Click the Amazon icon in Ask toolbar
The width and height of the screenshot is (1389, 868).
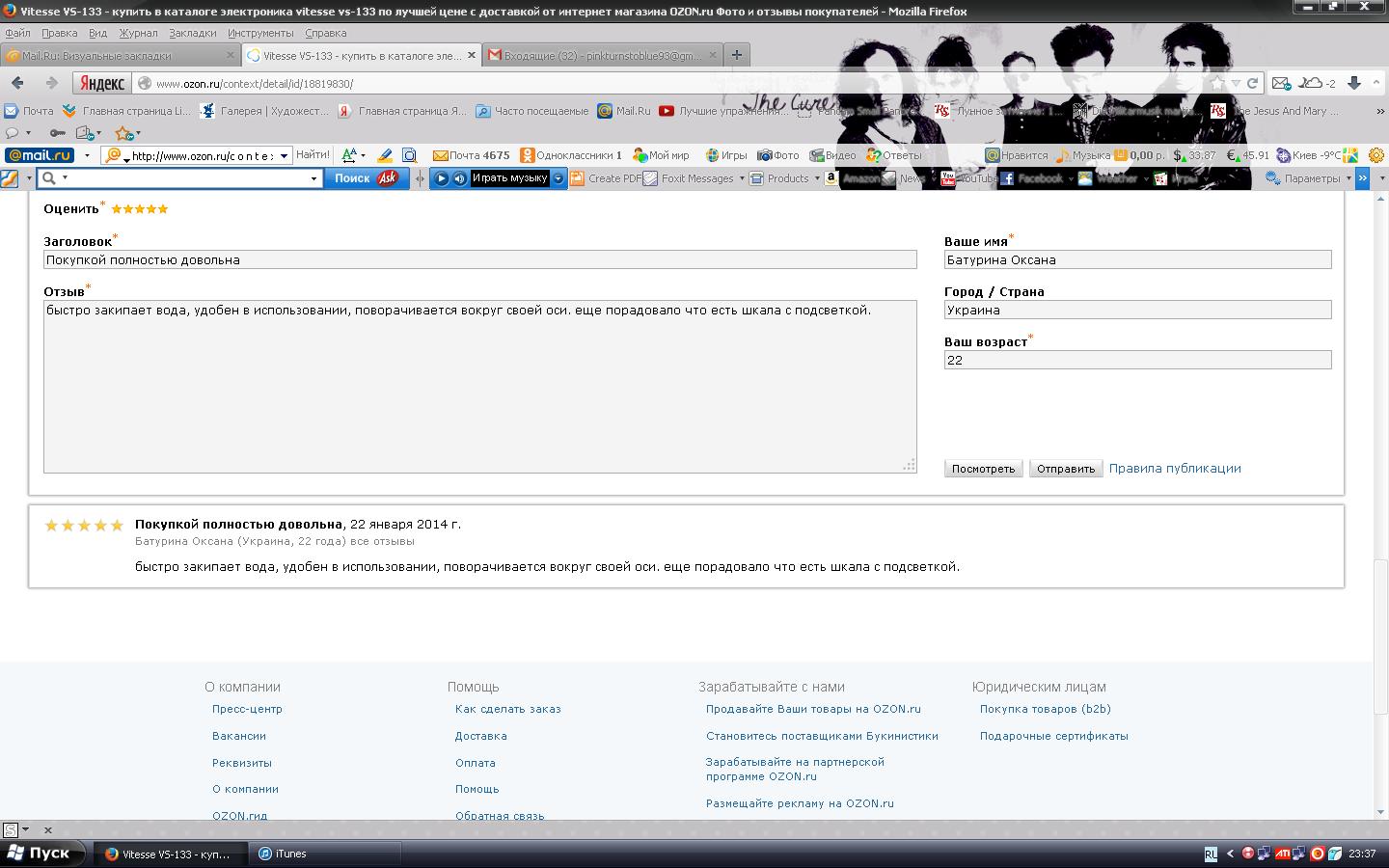[x=831, y=178]
